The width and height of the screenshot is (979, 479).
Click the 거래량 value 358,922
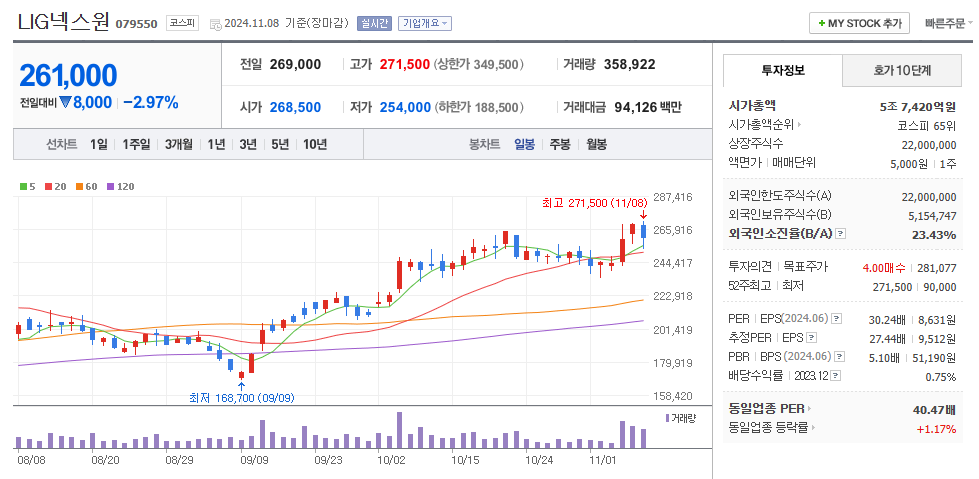pyautogui.click(x=629, y=64)
